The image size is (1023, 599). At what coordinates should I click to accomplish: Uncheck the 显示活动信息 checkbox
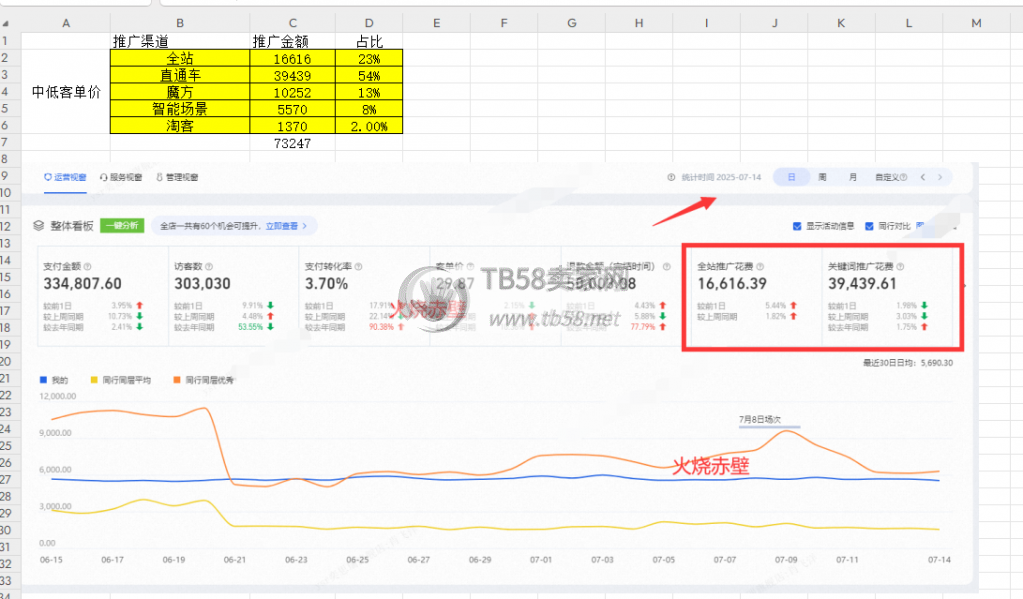click(x=797, y=226)
